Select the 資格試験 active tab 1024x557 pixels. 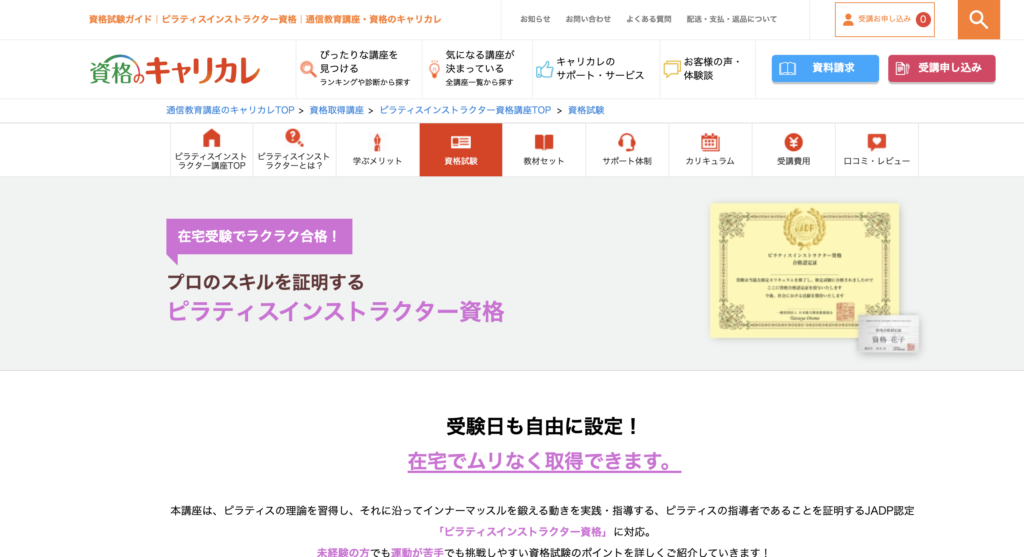click(x=460, y=150)
